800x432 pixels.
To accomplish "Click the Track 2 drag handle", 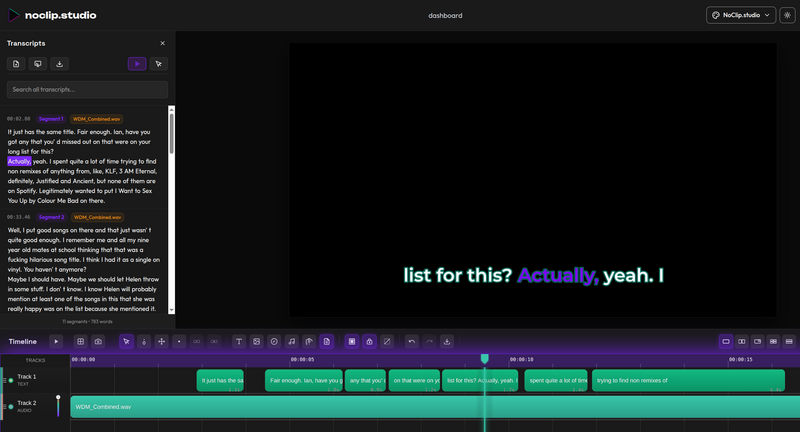I will (x=5, y=406).
